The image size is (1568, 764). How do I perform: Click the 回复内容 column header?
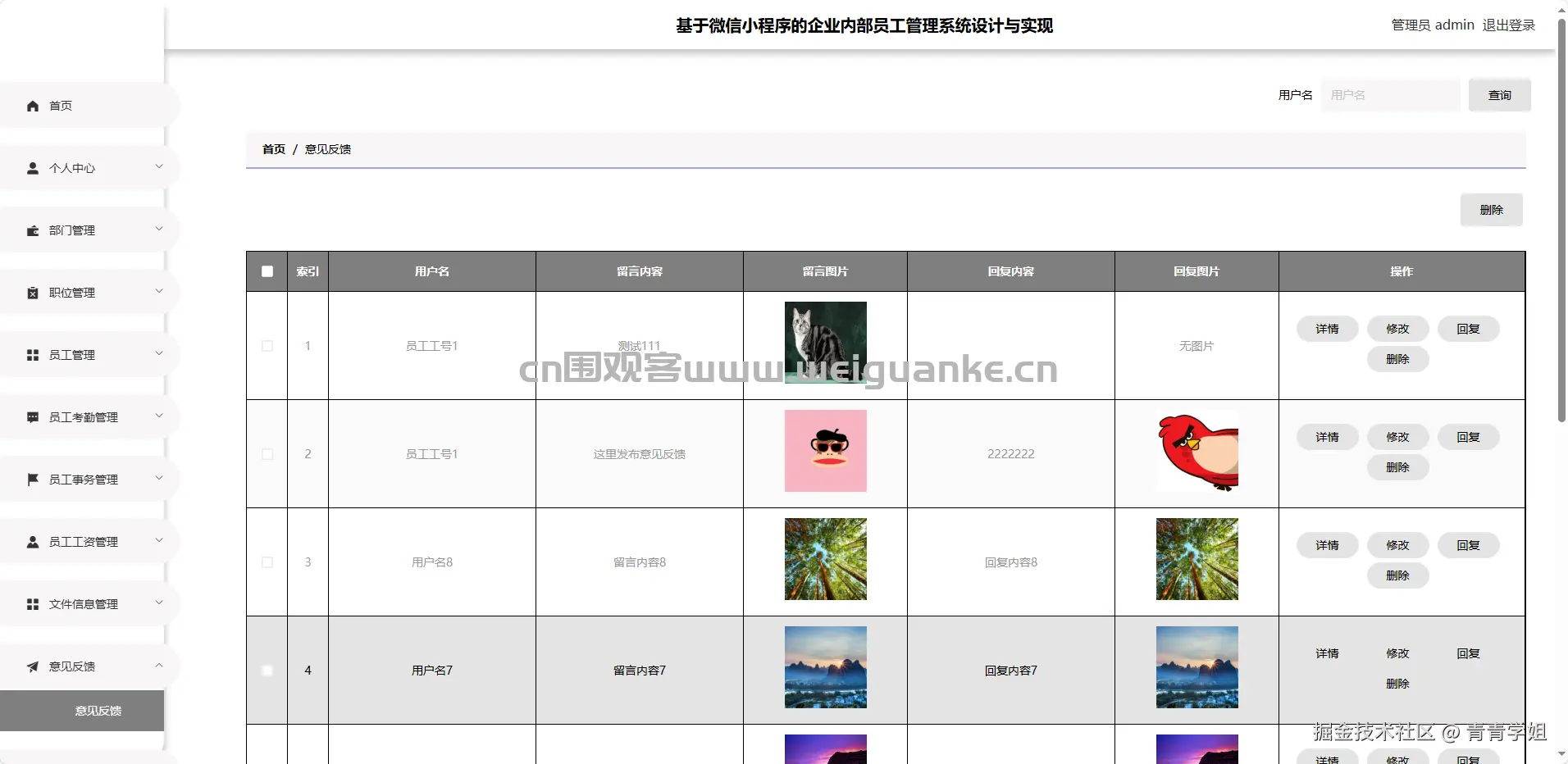coord(1010,271)
